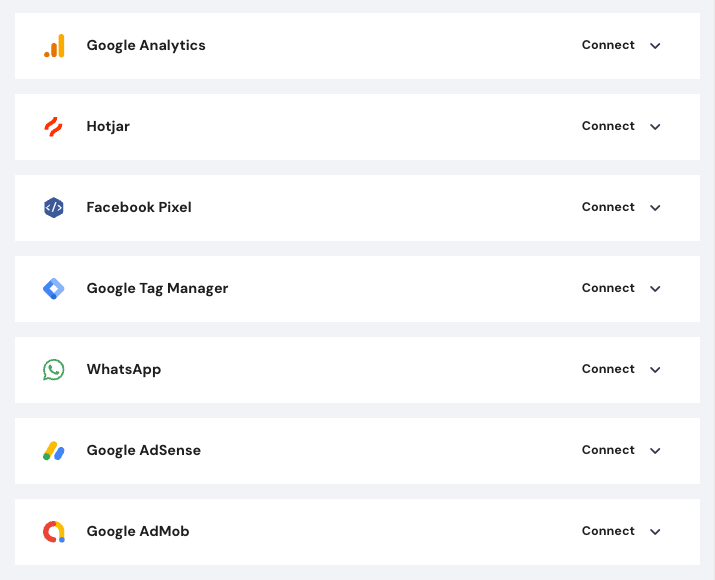The height and width of the screenshot is (580, 715).
Task: Open the Google AdSense dropdown chevron
Action: tap(655, 451)
